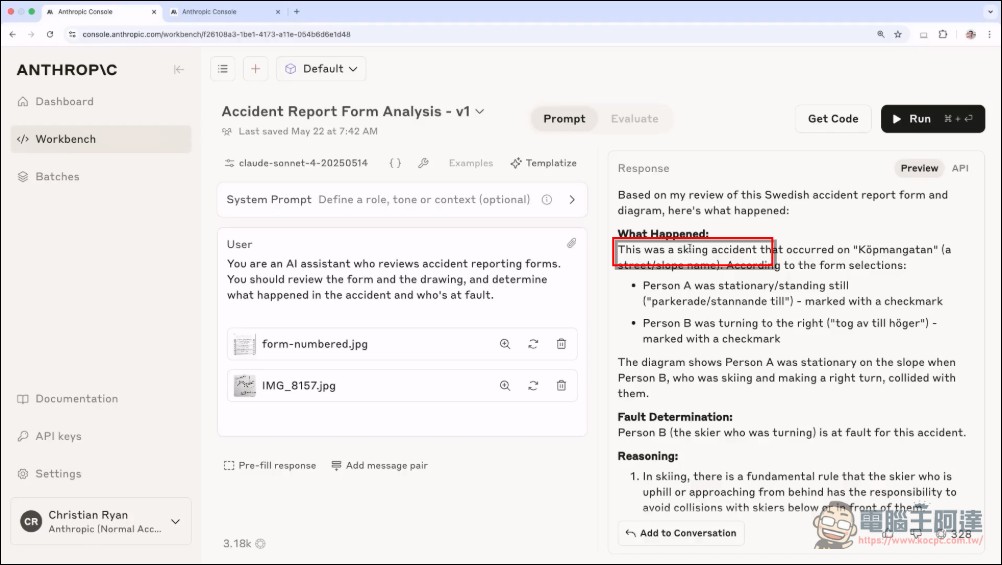Switch to the Evaluate tab
Screen dimensions: 1002x565
tap(635, 119)
